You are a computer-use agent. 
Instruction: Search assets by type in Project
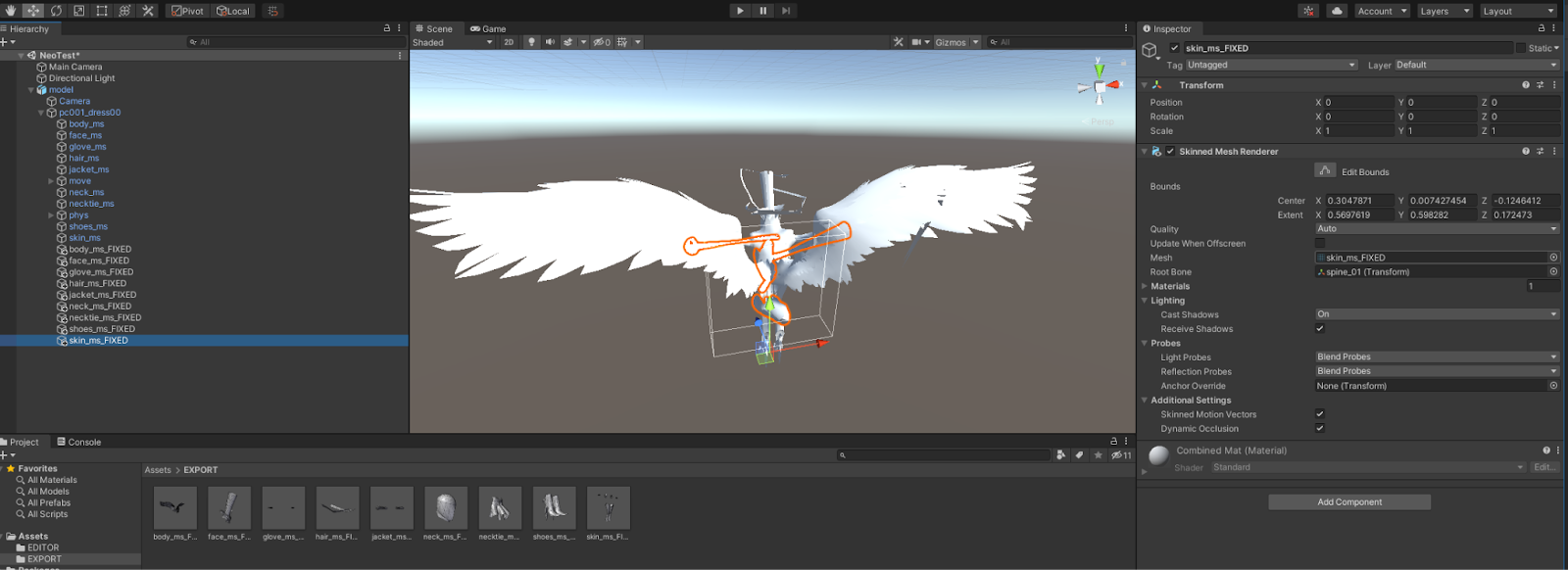pos(1060,454)
